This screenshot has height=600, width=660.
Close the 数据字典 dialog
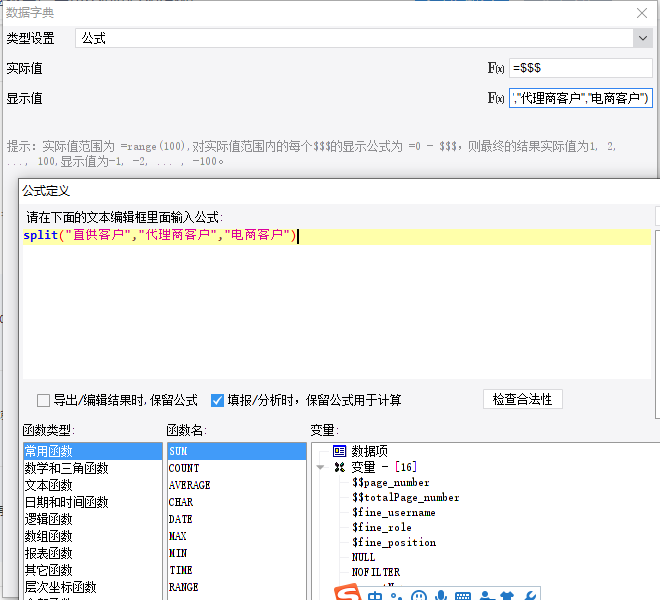(642, 13)
